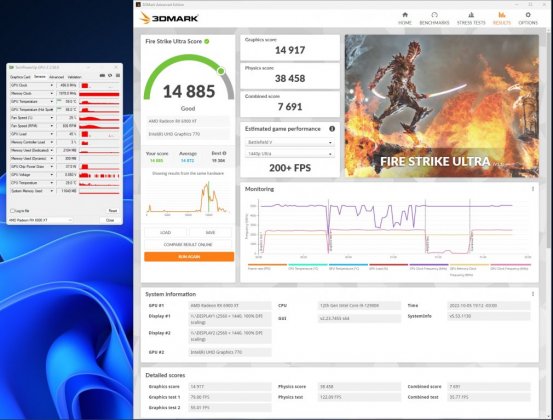
Task: Click the green validation checkmark beside Fire Strike Ultra Score
Action: 207,41
